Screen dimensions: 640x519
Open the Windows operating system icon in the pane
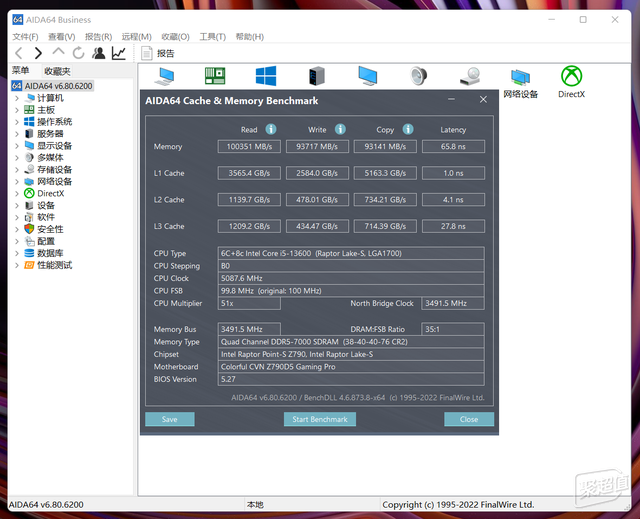click(266, 76)
